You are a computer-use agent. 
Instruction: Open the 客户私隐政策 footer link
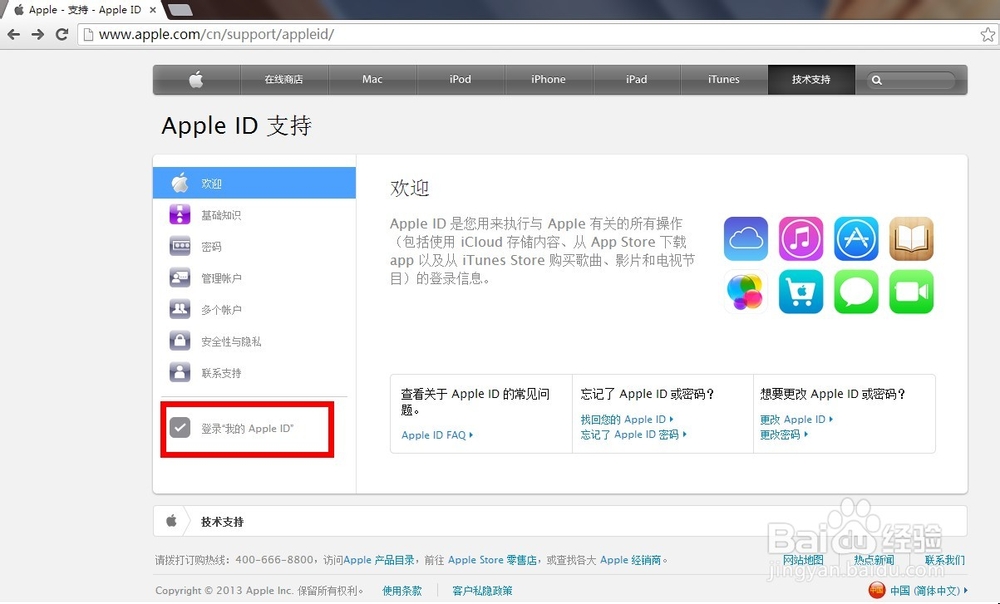click(482, 591)
